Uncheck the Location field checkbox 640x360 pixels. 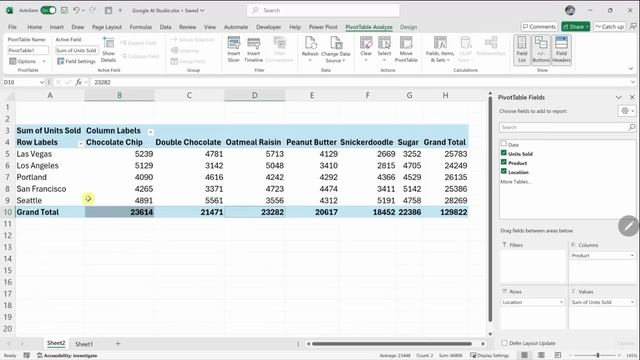coord(504,171)
